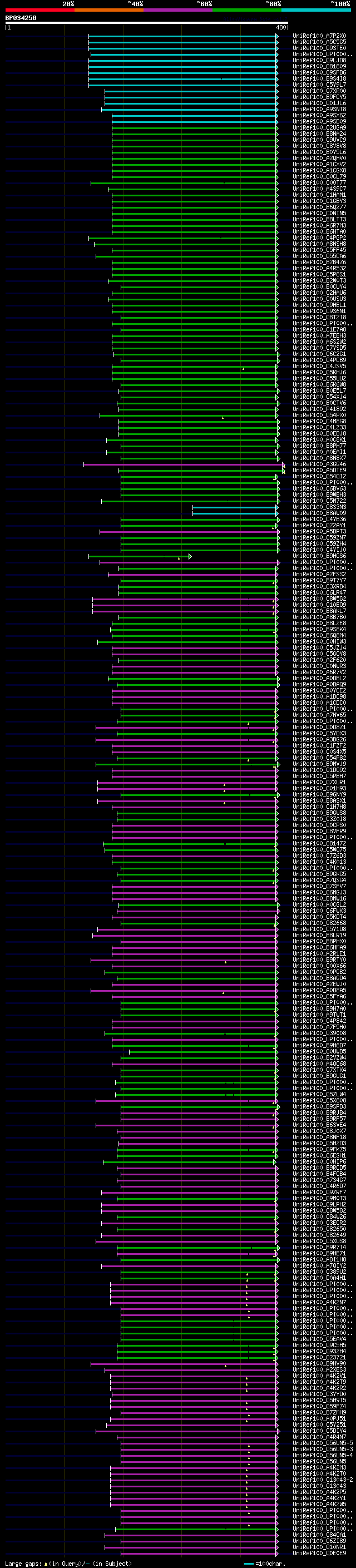356x1568 pixels.
Task: Select hit label UniRef100_Q8W5G2
Action: coord(319,599)
